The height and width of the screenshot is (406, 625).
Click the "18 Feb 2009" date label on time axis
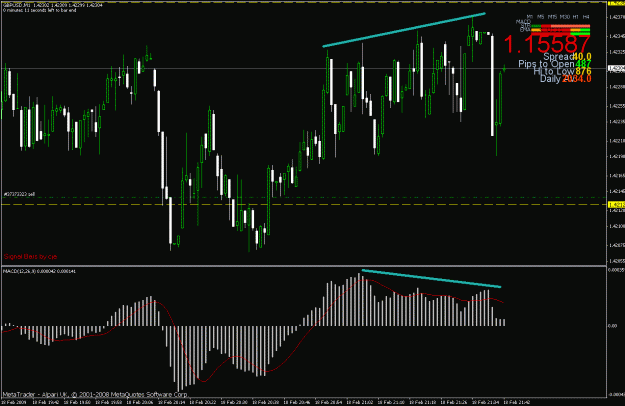[x=14, y=402]
